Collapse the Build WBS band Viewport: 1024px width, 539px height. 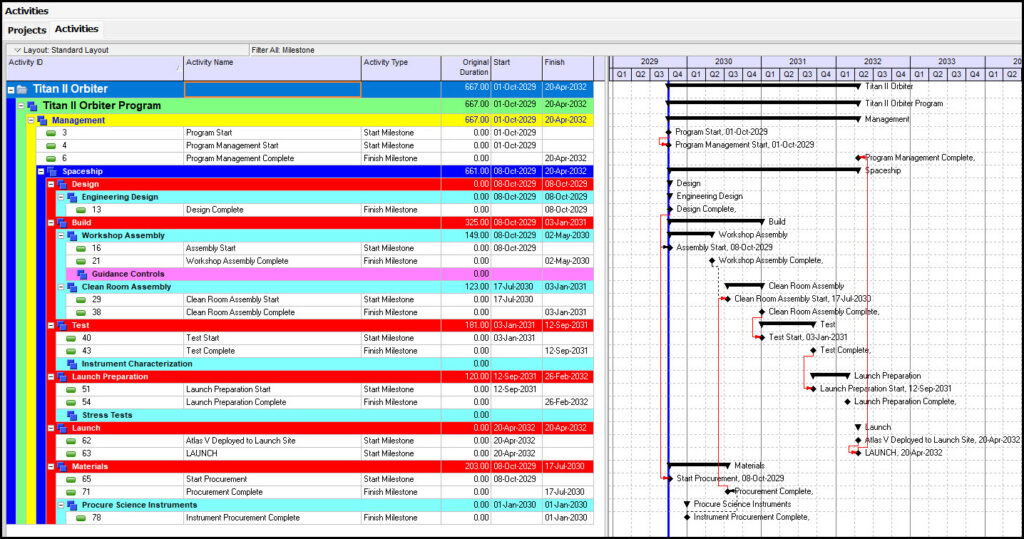(51, 223)
